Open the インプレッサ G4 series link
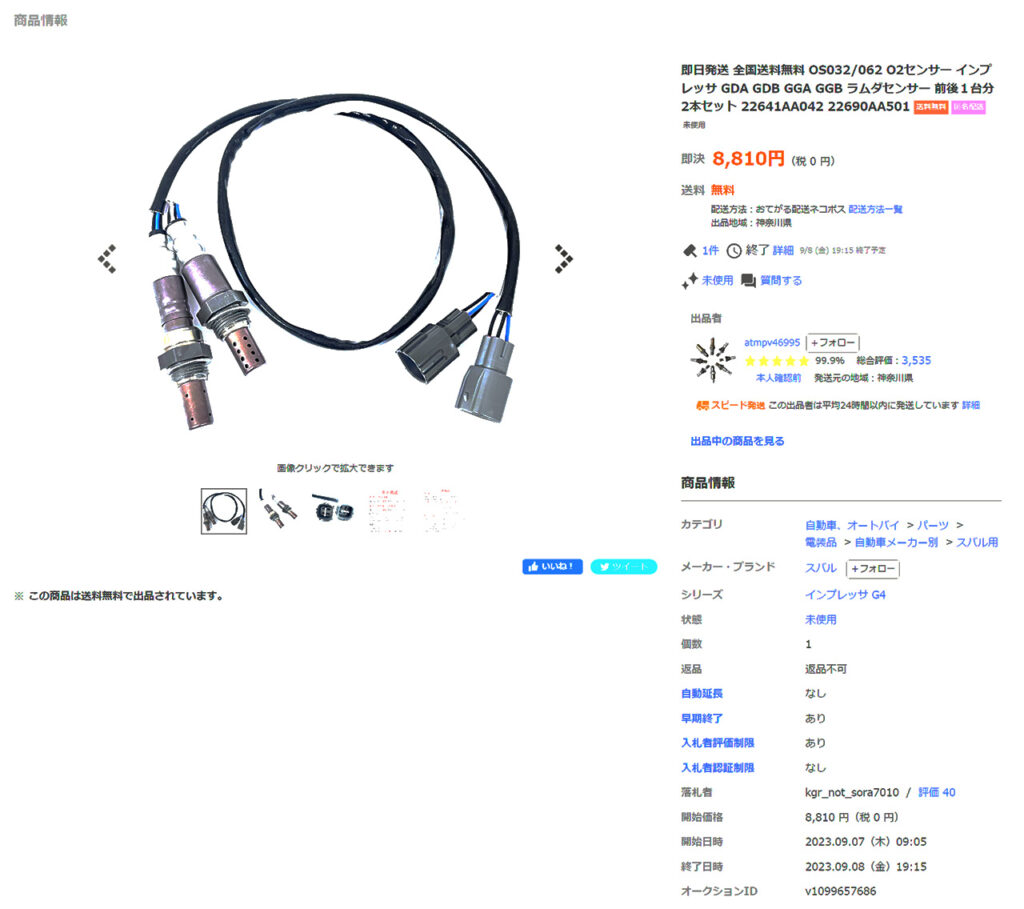1024x909 pixels. (x=845, y=594)
